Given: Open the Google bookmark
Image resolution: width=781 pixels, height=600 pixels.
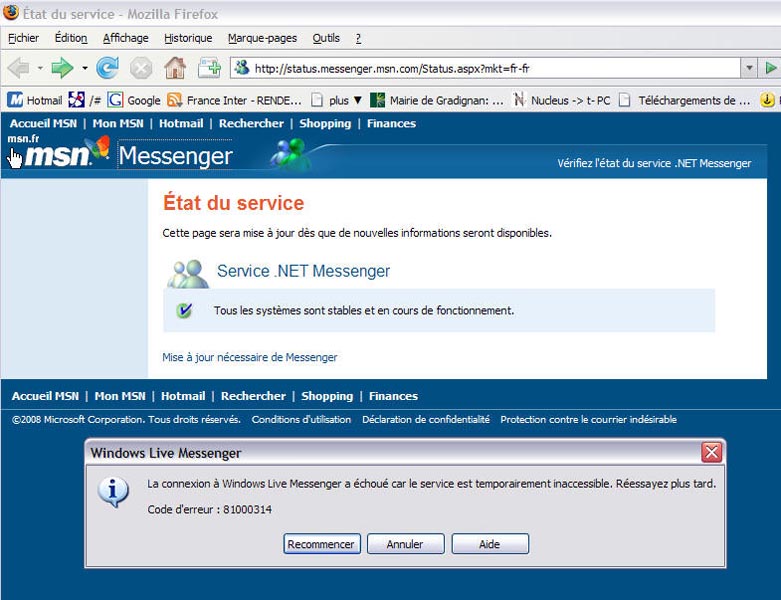Looking at the screenshot, I should click(x=134, y=100).
